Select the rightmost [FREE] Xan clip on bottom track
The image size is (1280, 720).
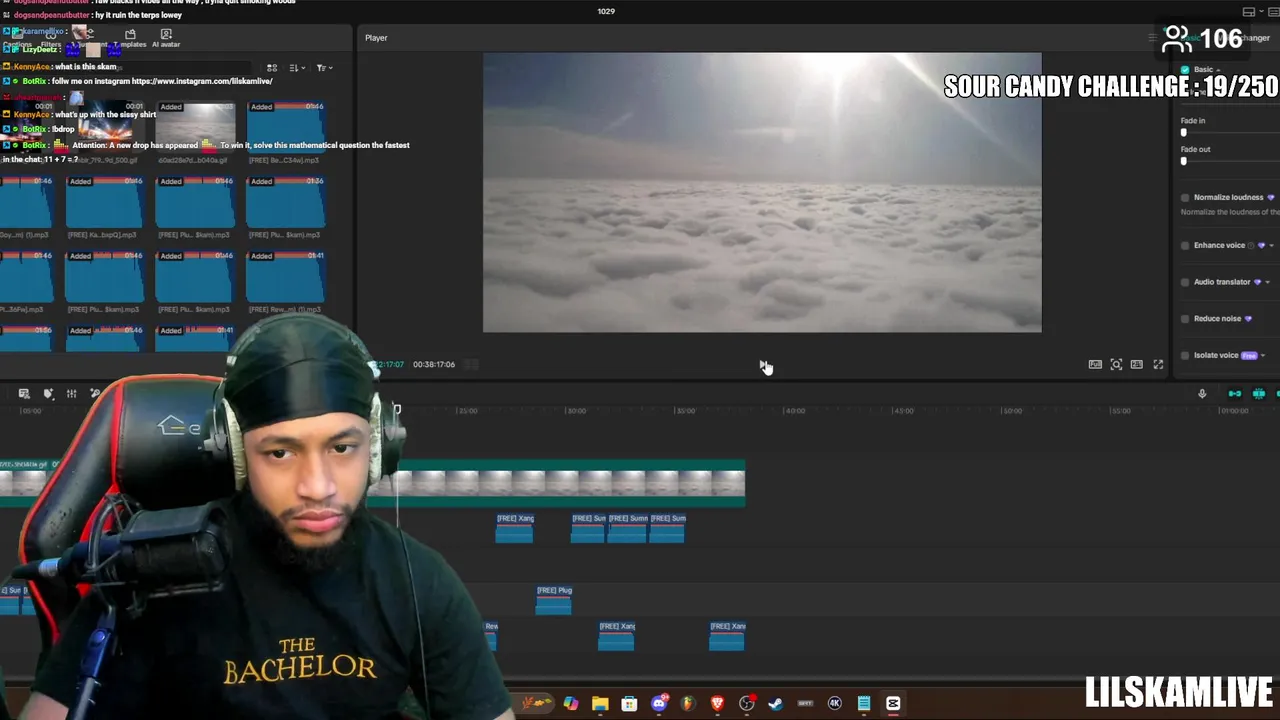pyautogui.click(x=727, y=635)
